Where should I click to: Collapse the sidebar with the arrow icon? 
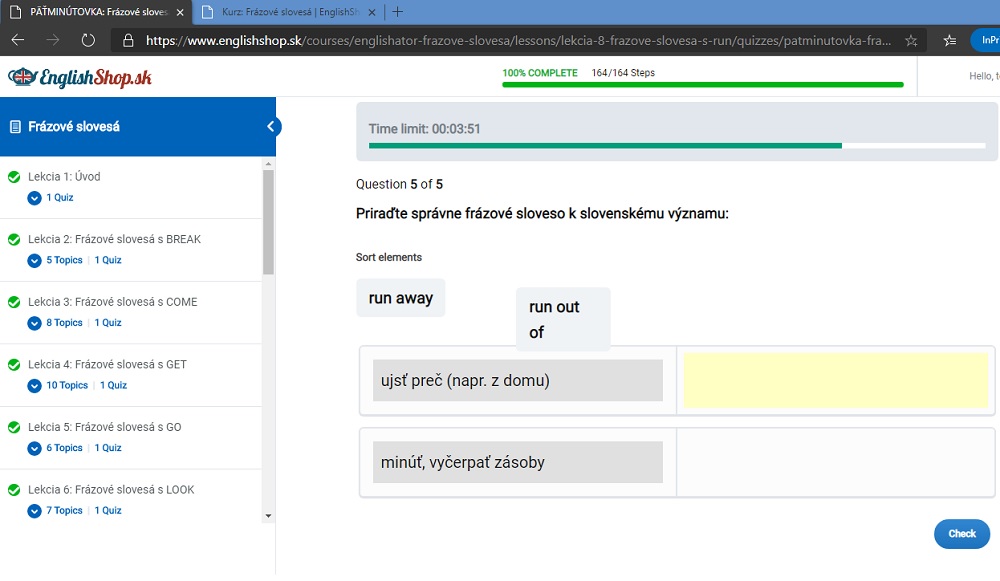[x=270, y=127]
